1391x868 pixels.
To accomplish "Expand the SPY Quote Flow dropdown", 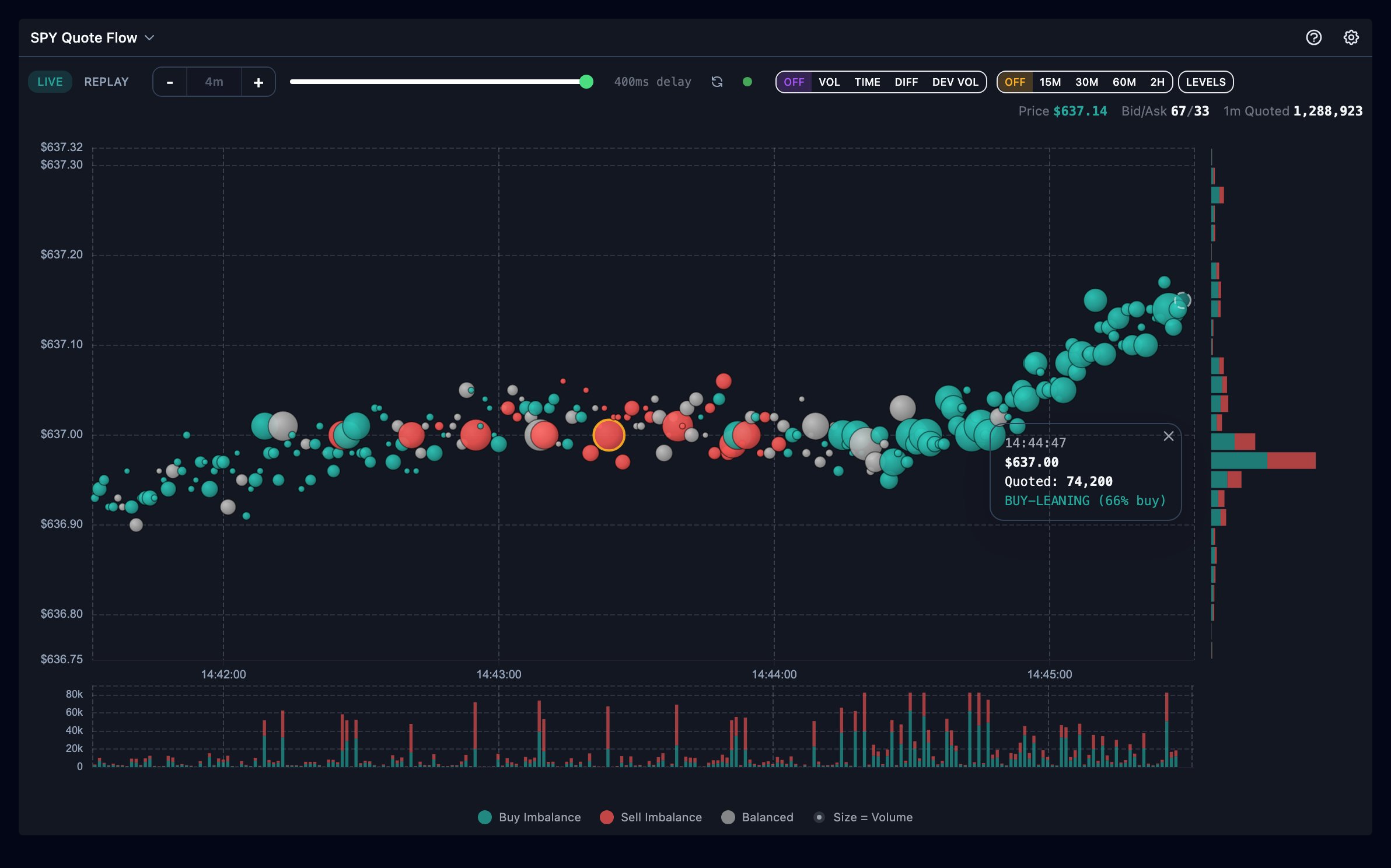I will point(92,38).
